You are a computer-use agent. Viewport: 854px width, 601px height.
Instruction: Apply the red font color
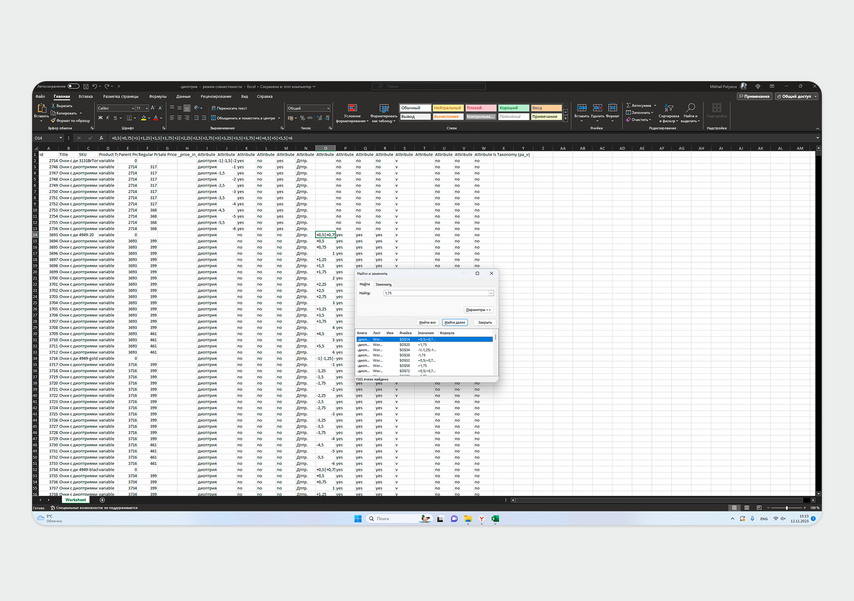pos(156,118)
